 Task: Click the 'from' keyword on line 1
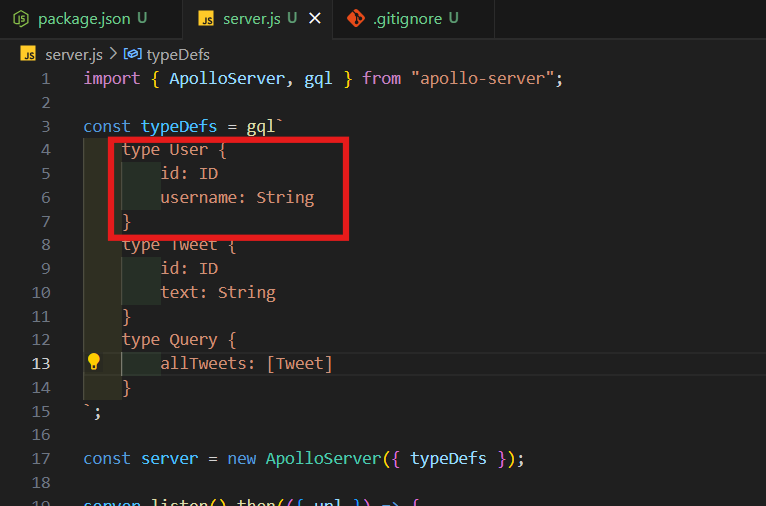[x=382, y=79]
